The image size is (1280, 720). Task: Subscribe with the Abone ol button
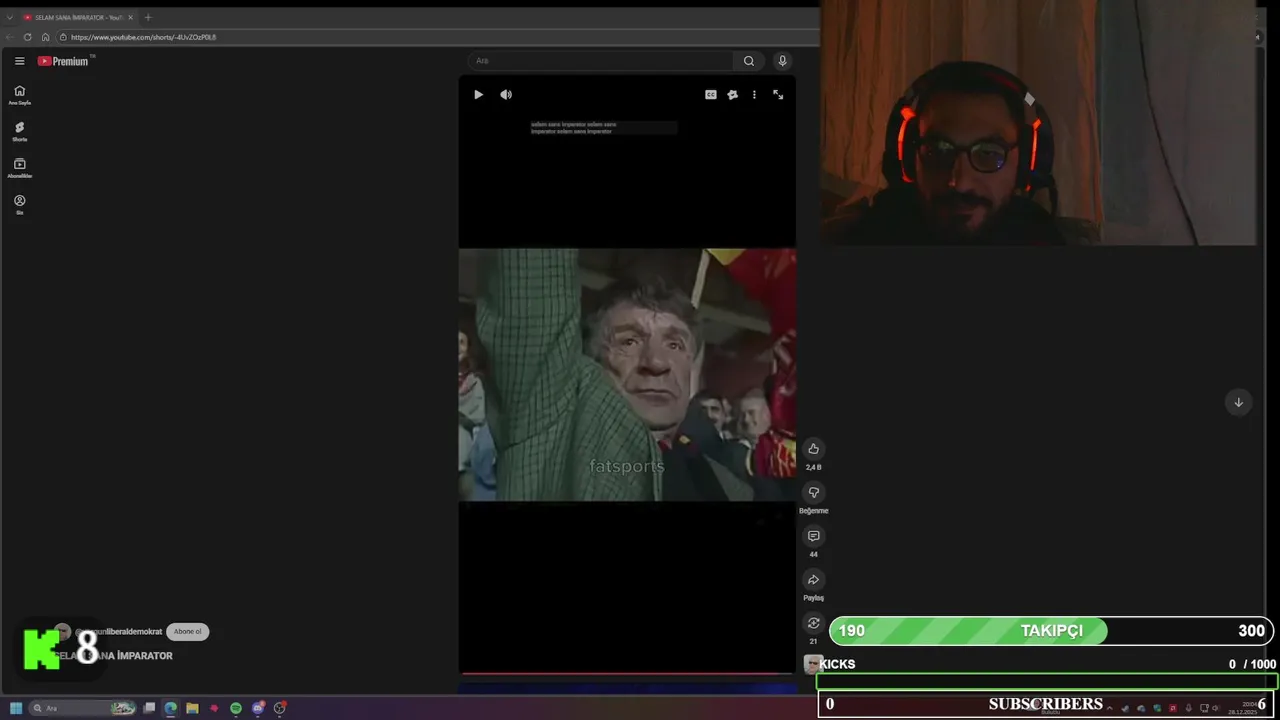[187, 631]
